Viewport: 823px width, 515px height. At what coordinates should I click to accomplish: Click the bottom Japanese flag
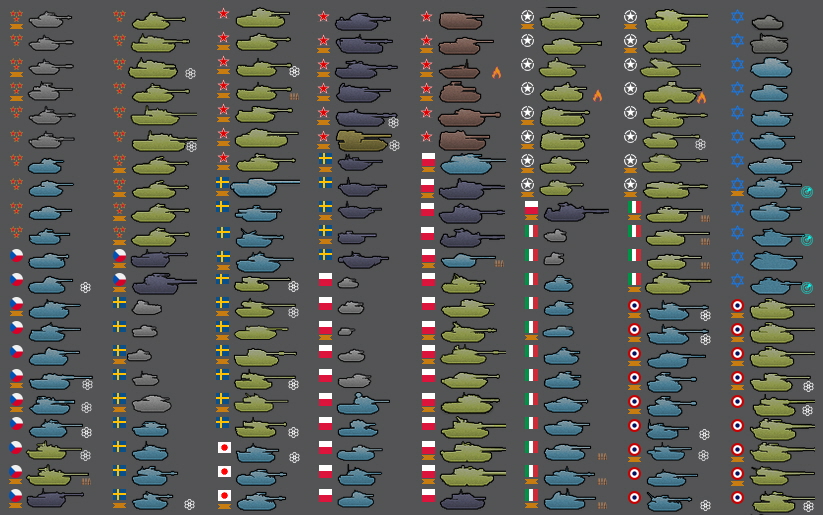coord(224,496)
